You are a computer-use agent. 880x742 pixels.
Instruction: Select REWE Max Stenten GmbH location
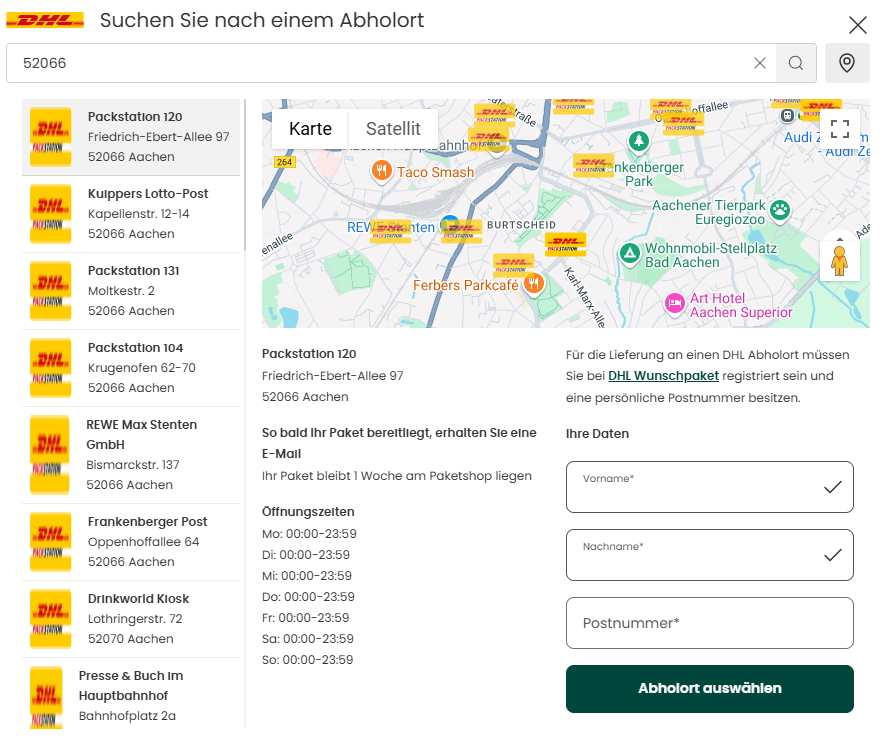[131, 455]
